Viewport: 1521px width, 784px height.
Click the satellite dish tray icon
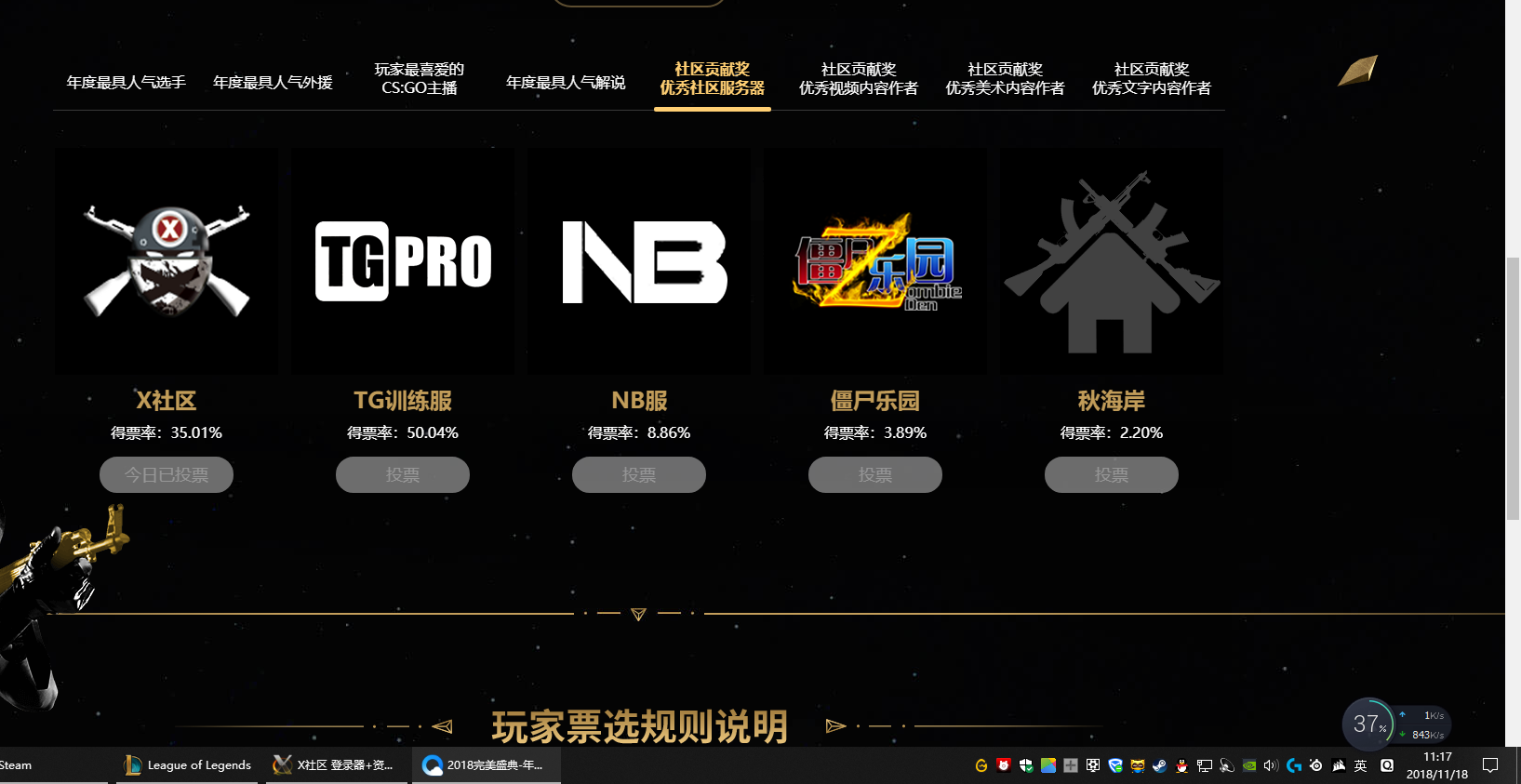[1227, 765]
